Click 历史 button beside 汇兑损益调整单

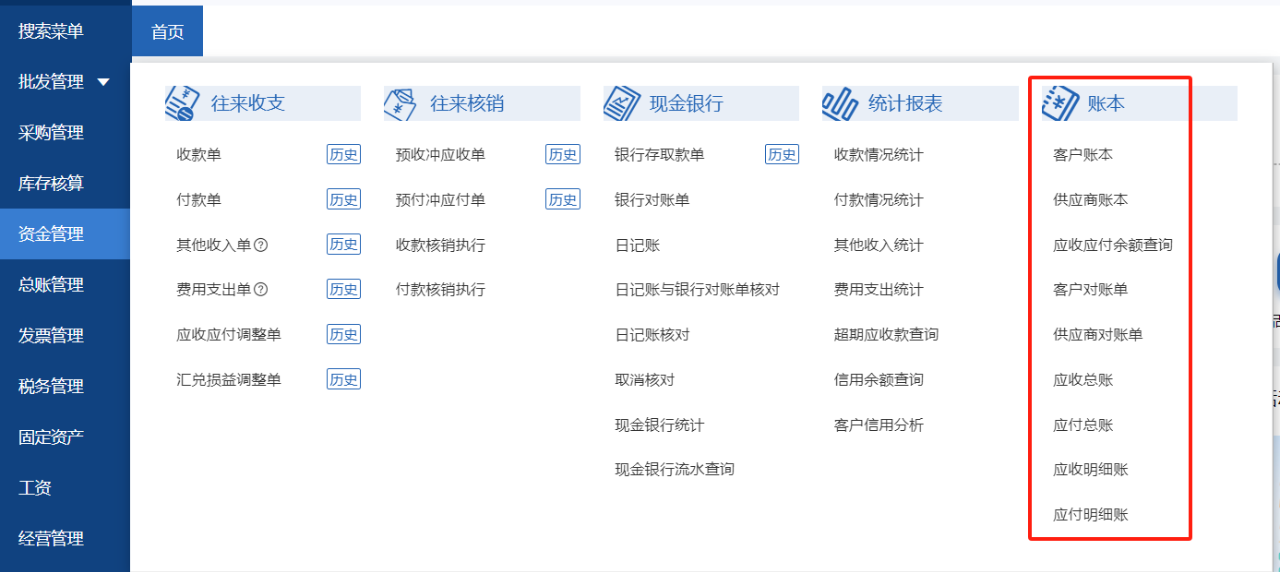point(344,380)
